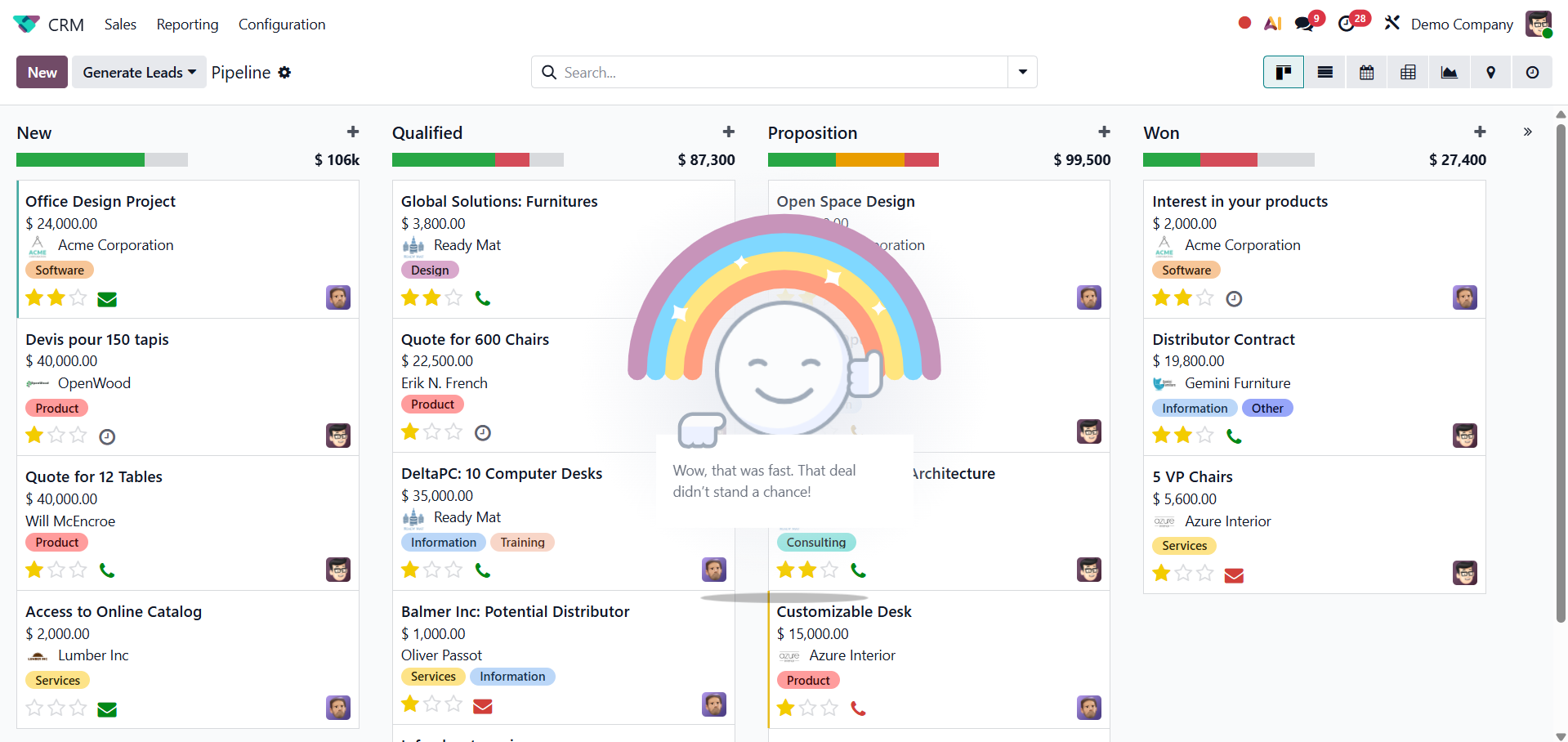Switch to Pivot table view
Image resolution: width=1568 pixels, height=742 pixels.
click(x=1408, y=73)
